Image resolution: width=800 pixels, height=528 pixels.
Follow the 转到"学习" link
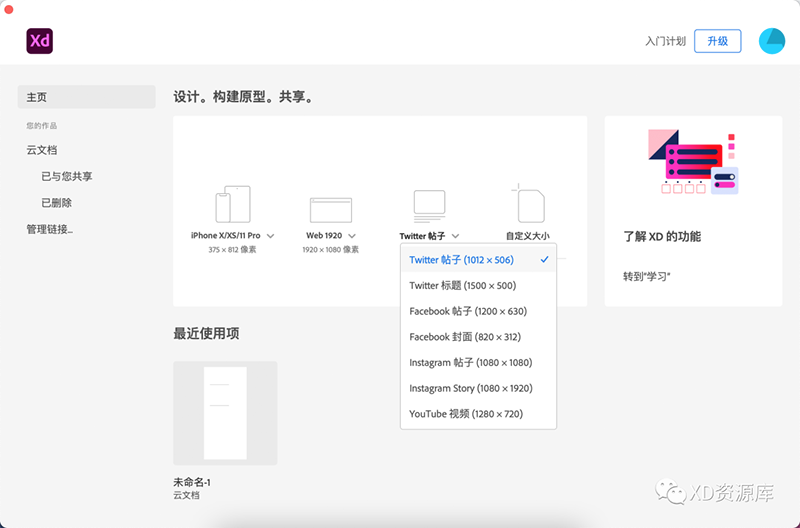pos(646,276)
